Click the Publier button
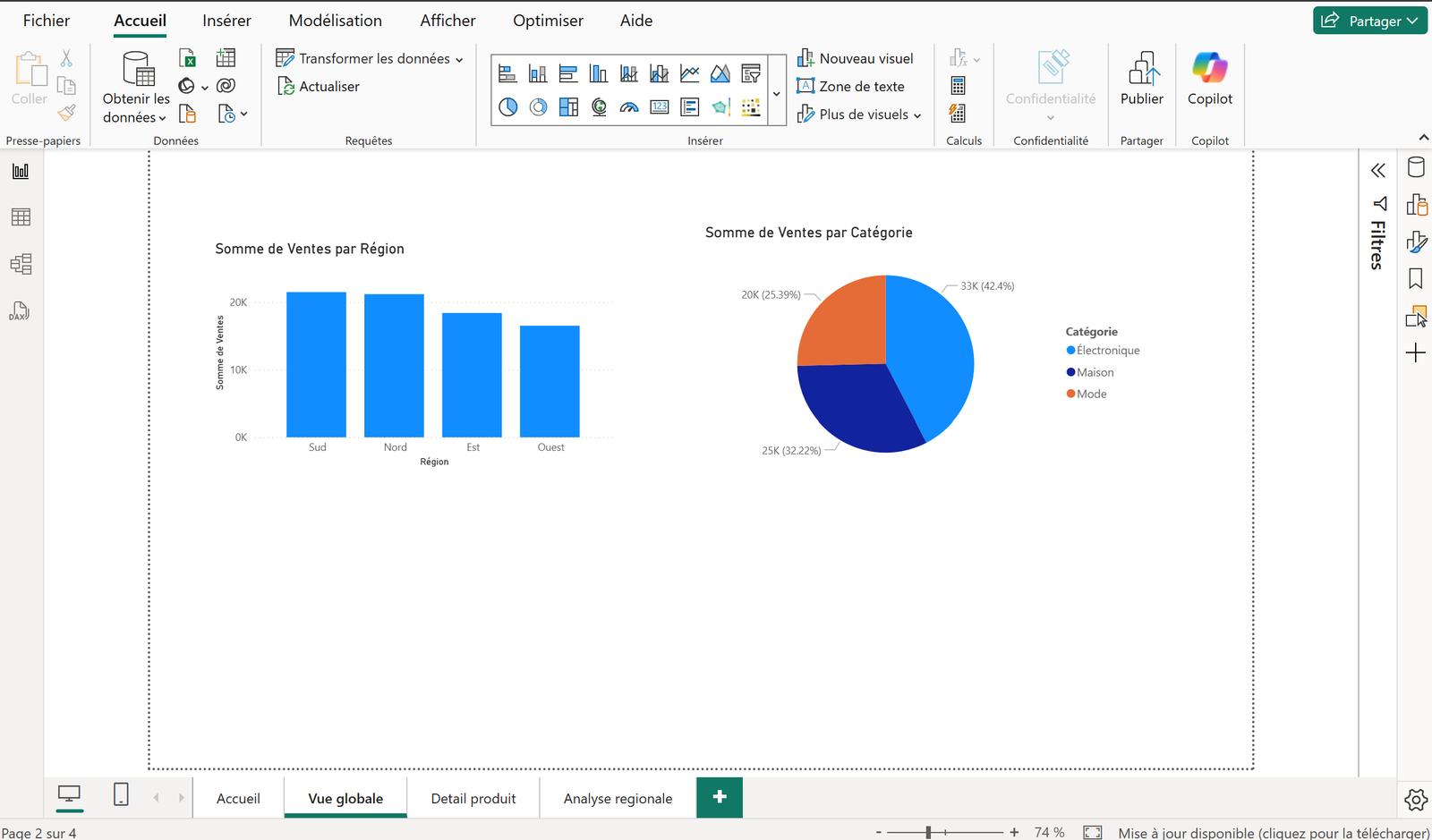The height and width of the screenshot is (840, 1432). coord(1142,79)
